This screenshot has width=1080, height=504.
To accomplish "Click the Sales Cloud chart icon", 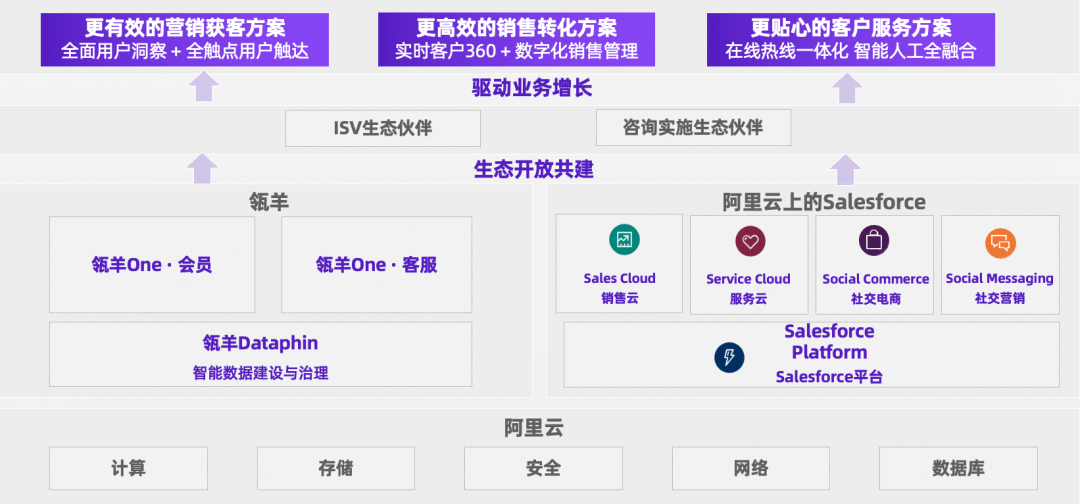I will point(624,240).
